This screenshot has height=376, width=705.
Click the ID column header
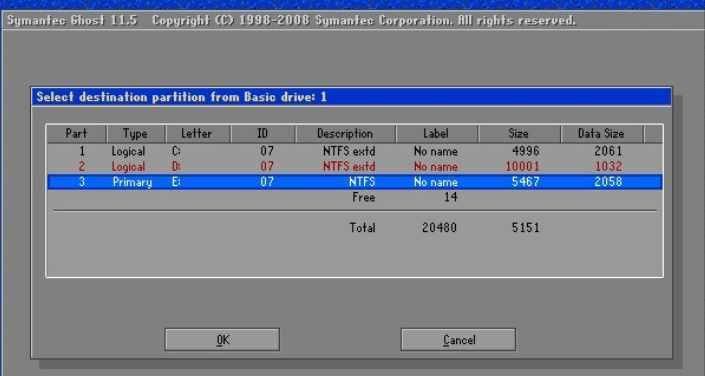pos(263,134)
